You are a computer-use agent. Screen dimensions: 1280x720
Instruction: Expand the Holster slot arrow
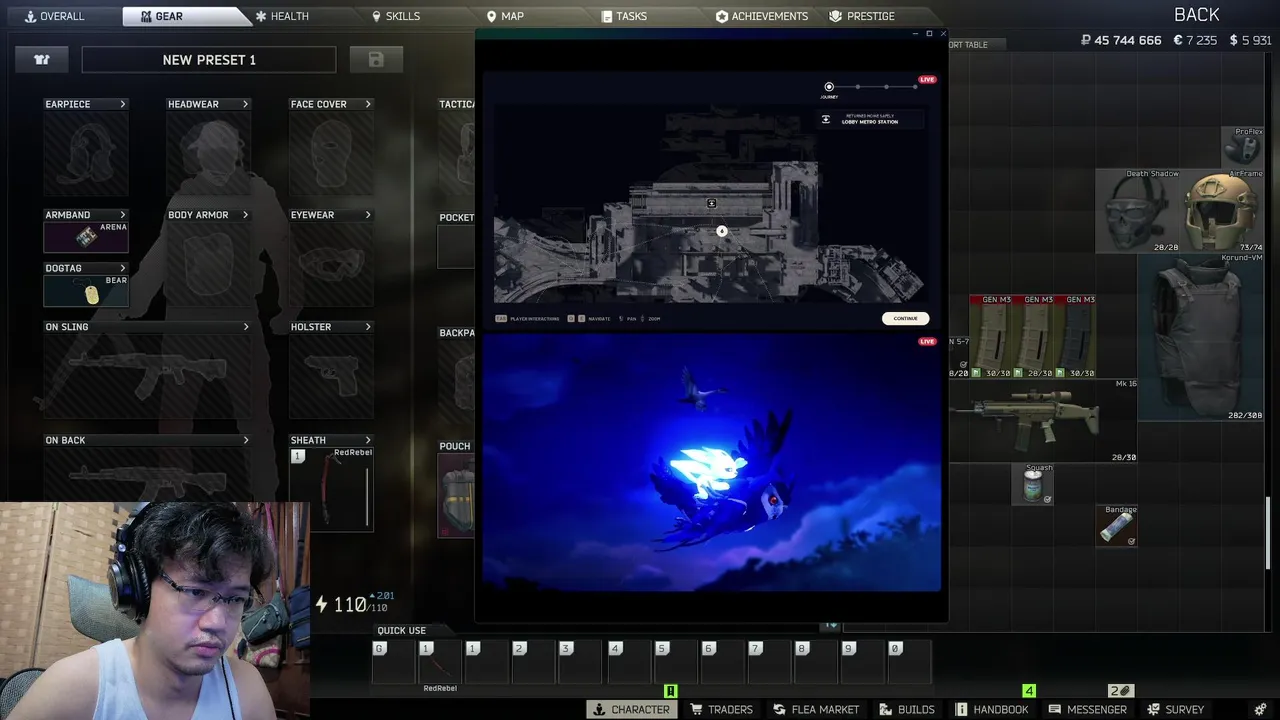[368, 327]
